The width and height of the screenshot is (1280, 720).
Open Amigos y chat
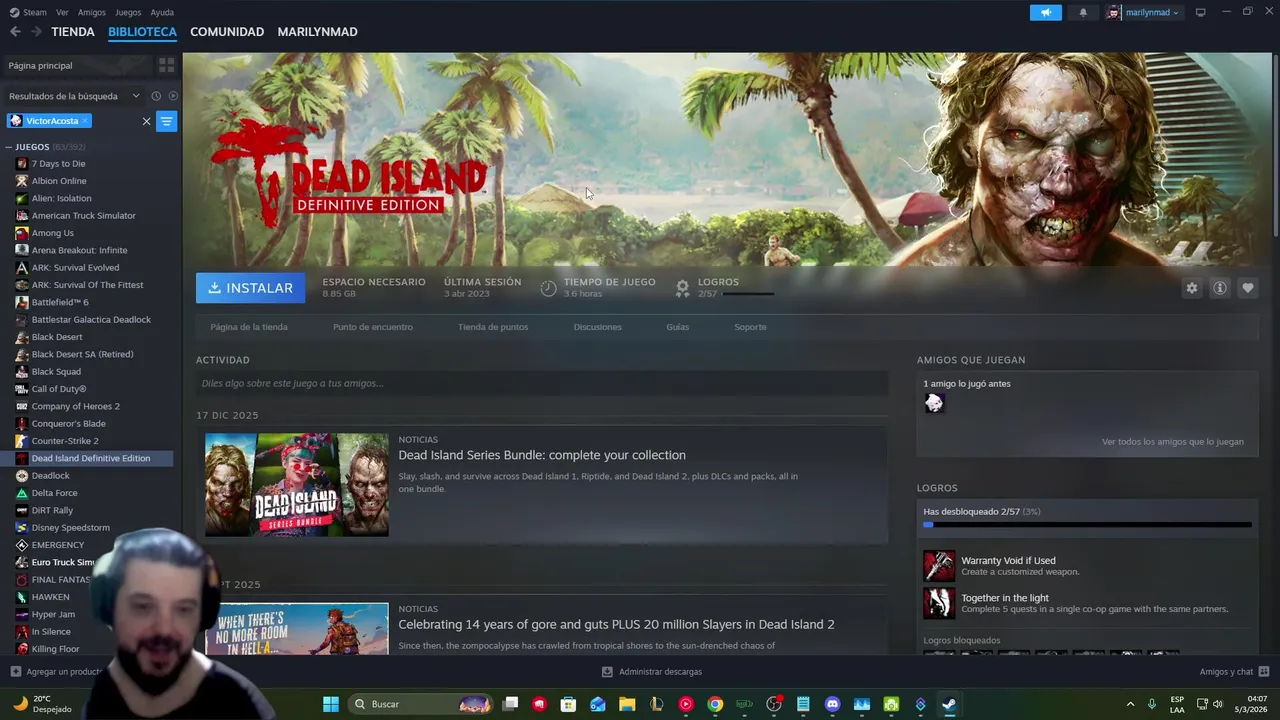click(1234, 672)
